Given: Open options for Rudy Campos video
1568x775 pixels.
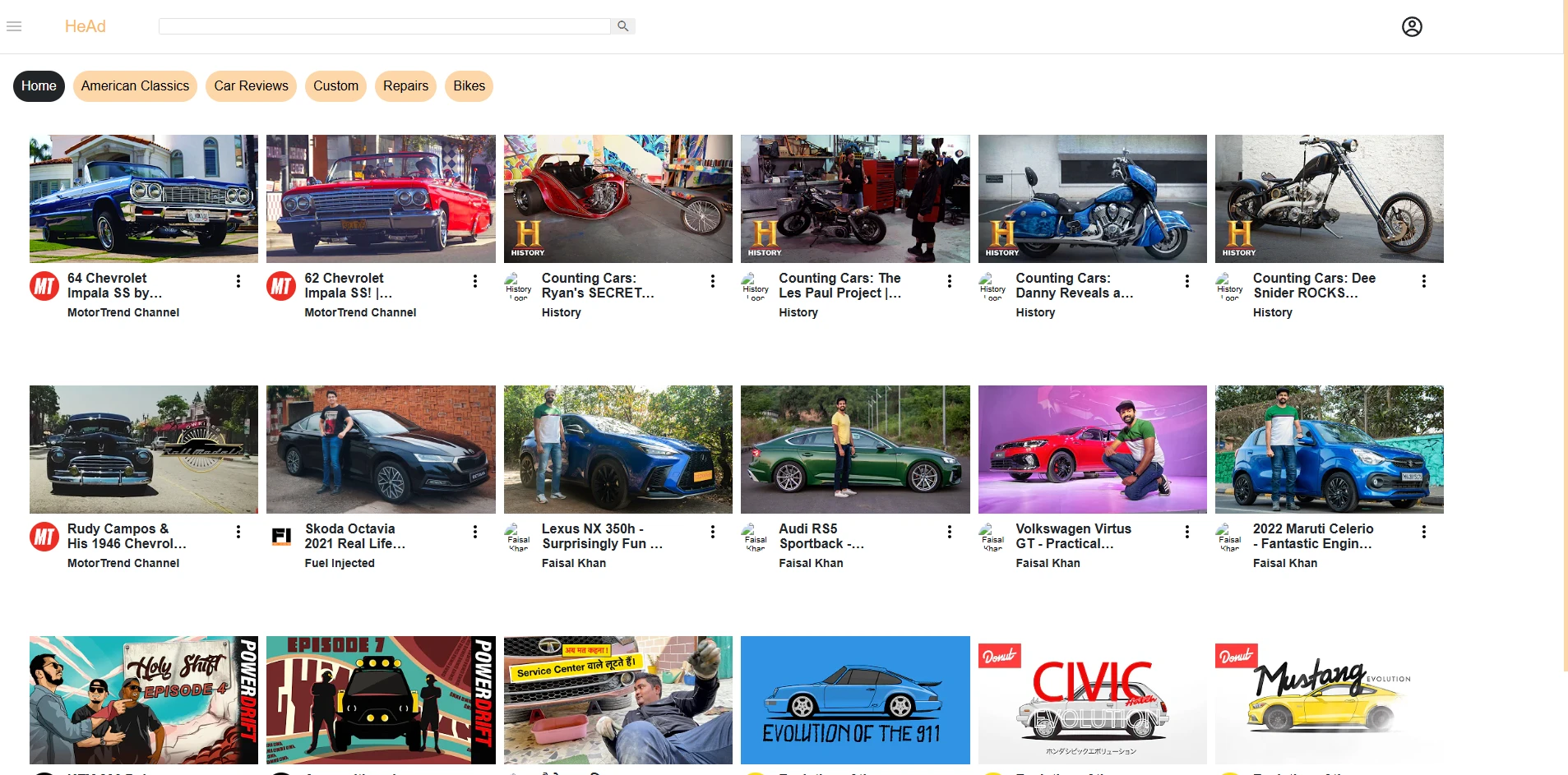Looking at the screenshot, I should click(238, 532).
